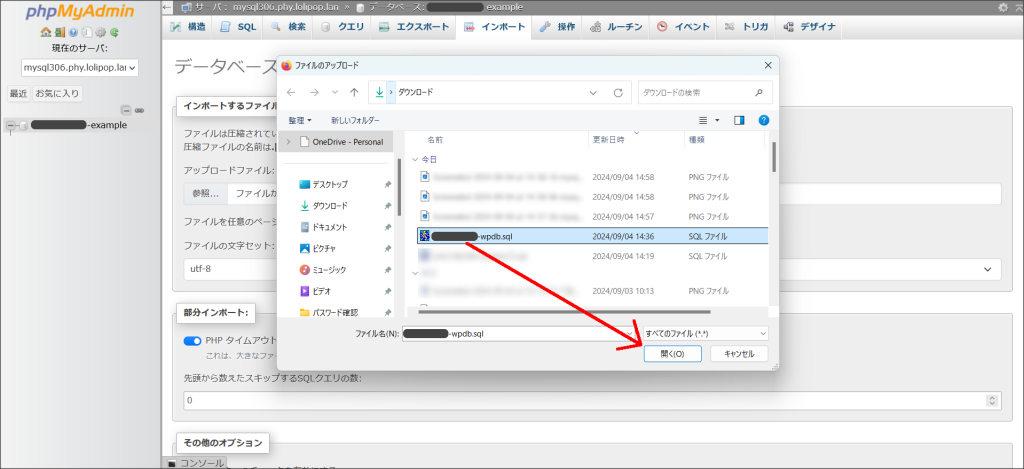Open the ルーチン tab
1024x469 pixels.
(x=616, y=27)
